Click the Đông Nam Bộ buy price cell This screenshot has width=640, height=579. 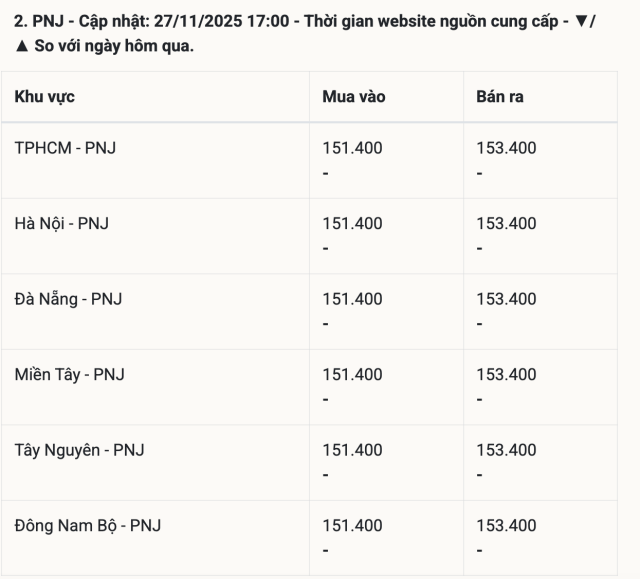(352, 525)
